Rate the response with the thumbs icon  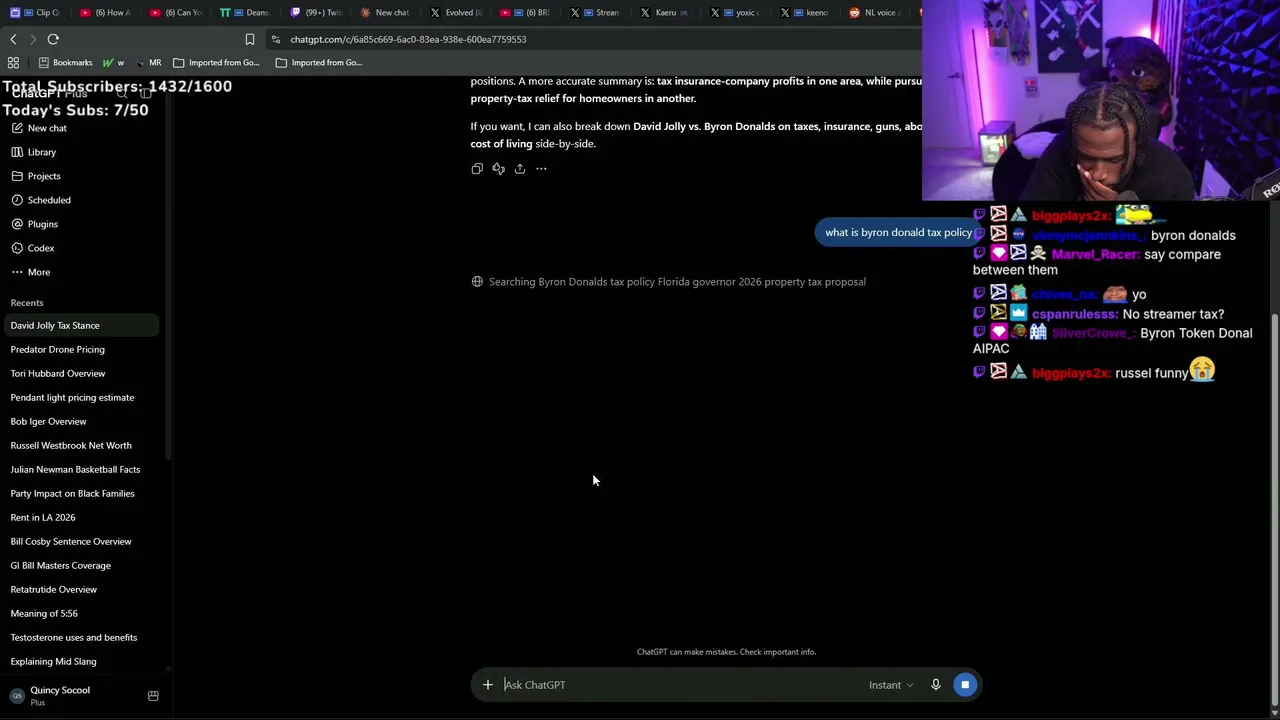(498, 169)
